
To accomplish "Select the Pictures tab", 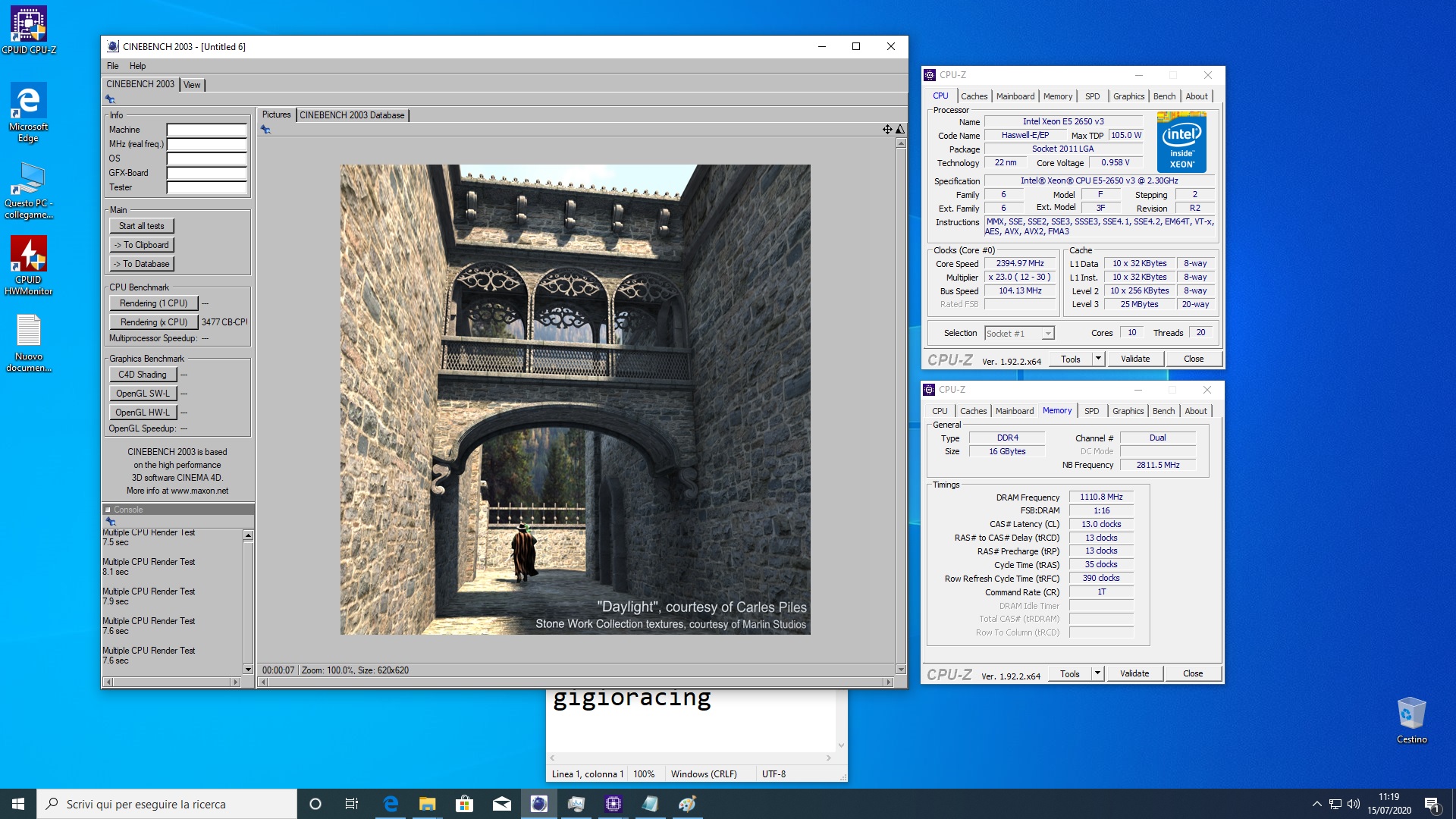I will click(x=276, y=115).
